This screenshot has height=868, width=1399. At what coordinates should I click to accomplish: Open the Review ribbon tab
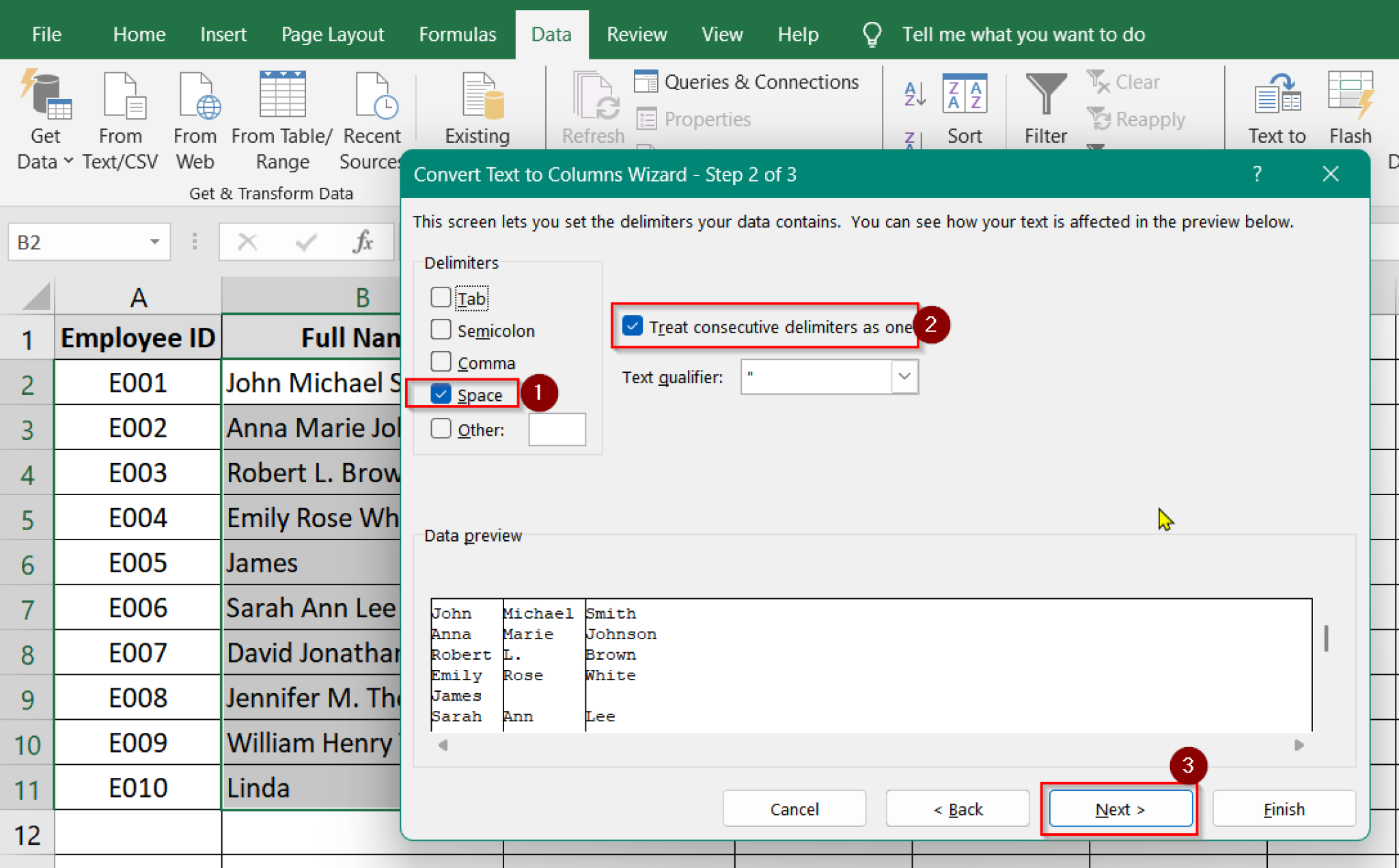[636, 33]
